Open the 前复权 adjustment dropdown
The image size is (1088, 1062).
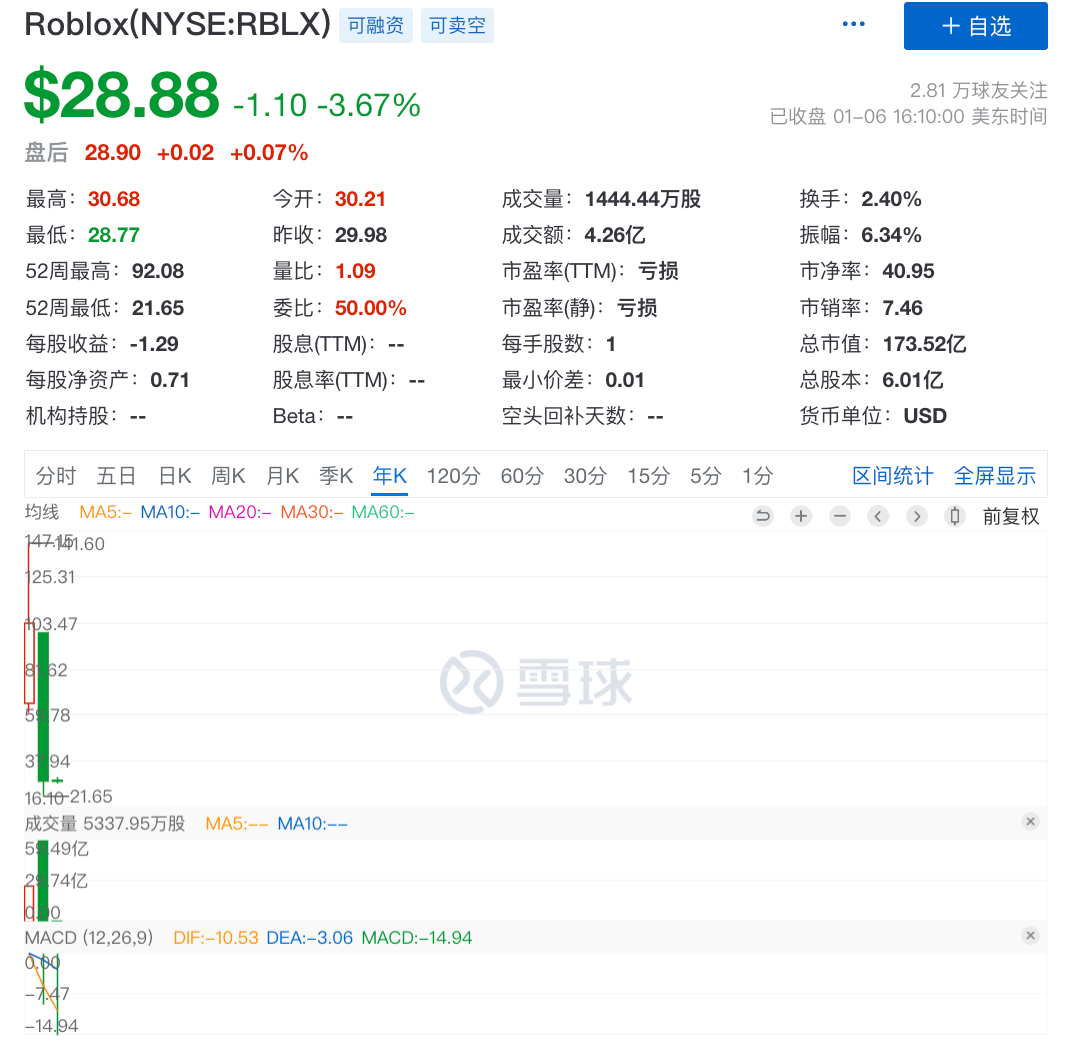point(1011,516)
